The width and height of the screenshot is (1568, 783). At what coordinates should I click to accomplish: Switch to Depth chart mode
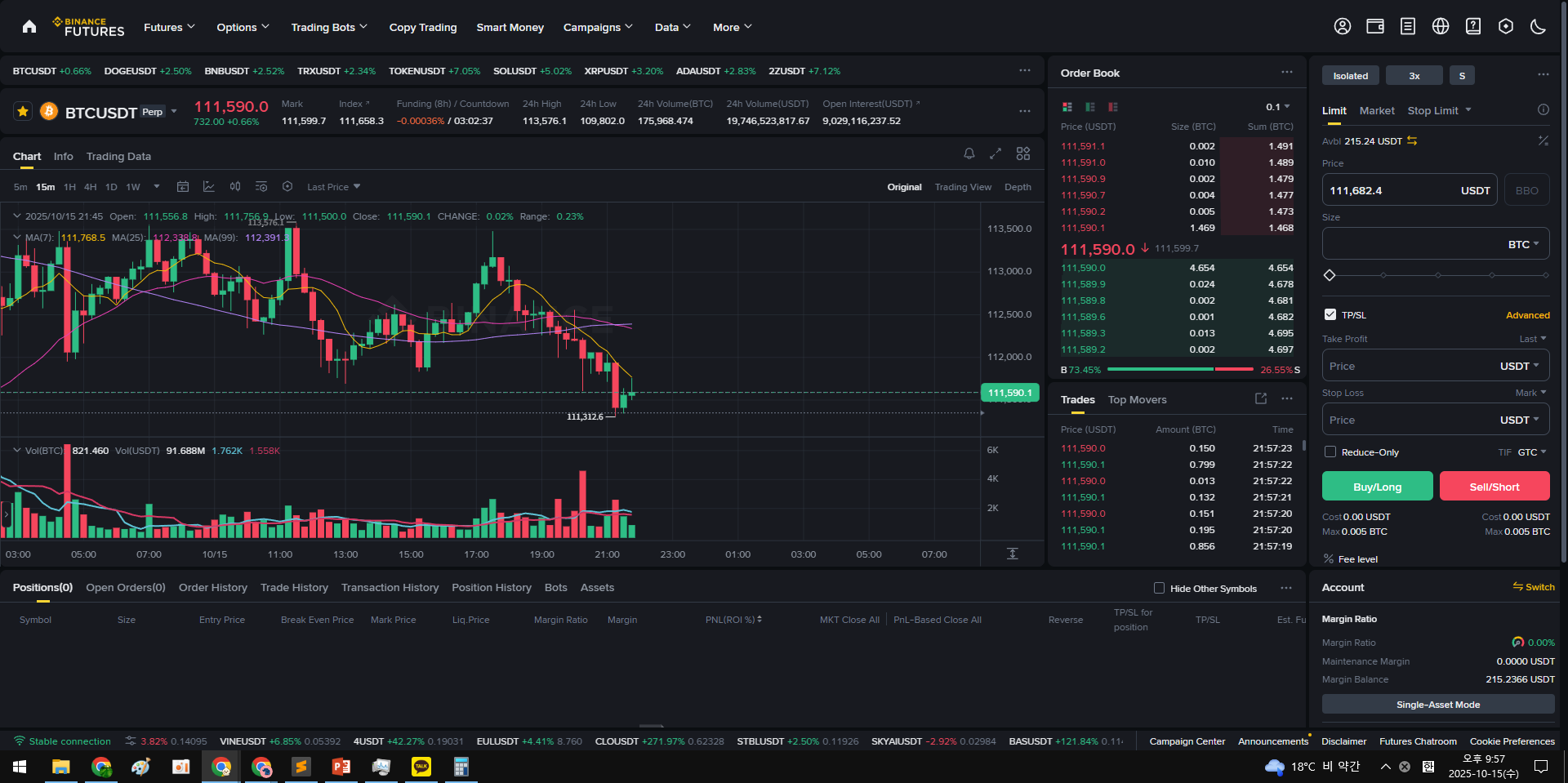(1018, 187)
